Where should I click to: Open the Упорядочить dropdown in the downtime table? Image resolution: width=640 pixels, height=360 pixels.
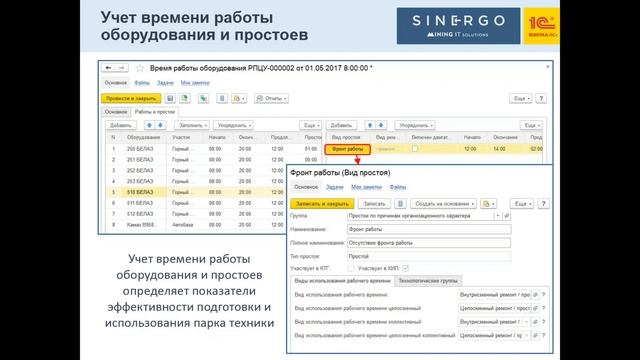point(415,125)
